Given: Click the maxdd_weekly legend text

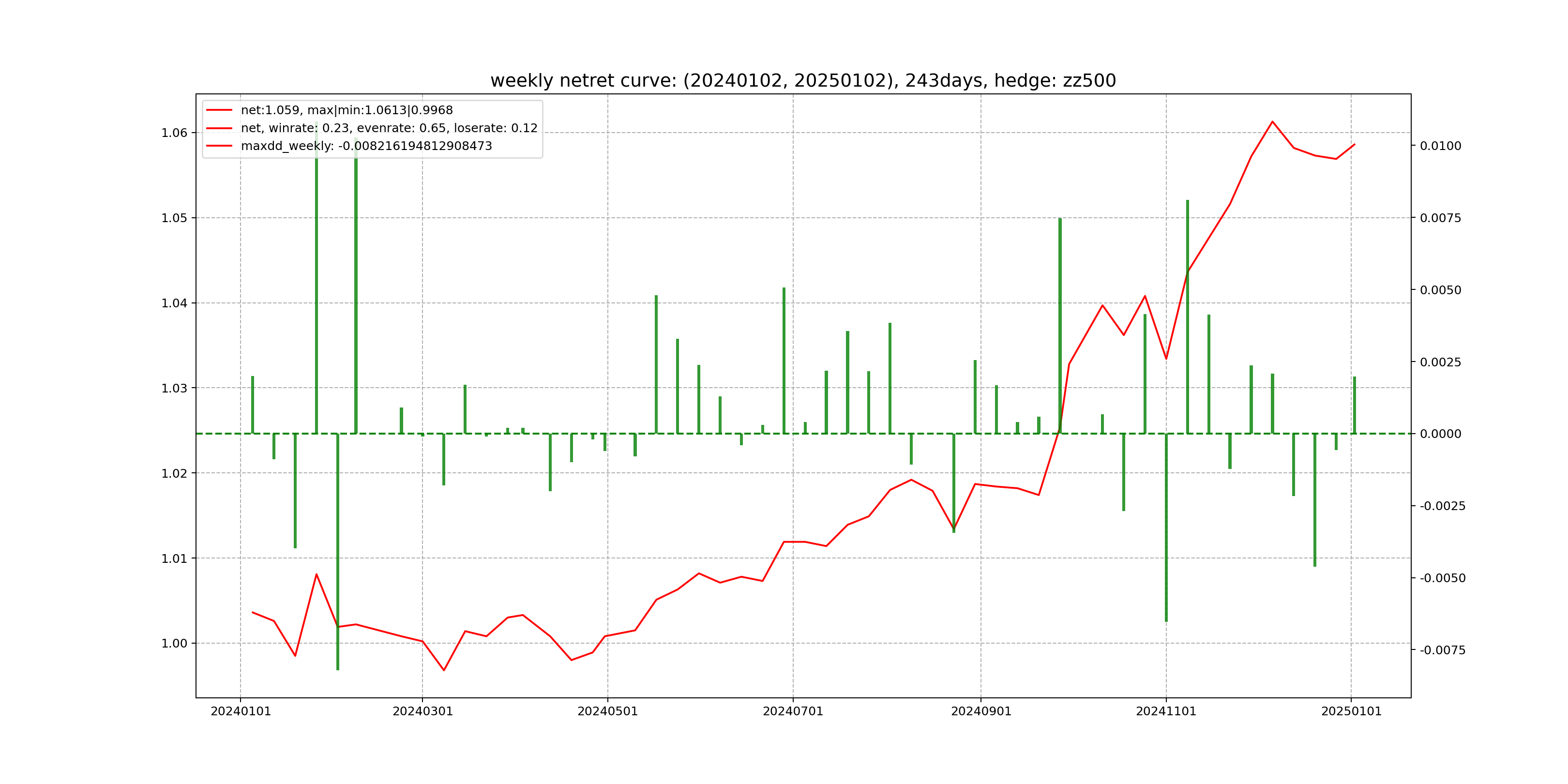Looking at the screenshot, I should pyautogui.click(x=366, y=146).
